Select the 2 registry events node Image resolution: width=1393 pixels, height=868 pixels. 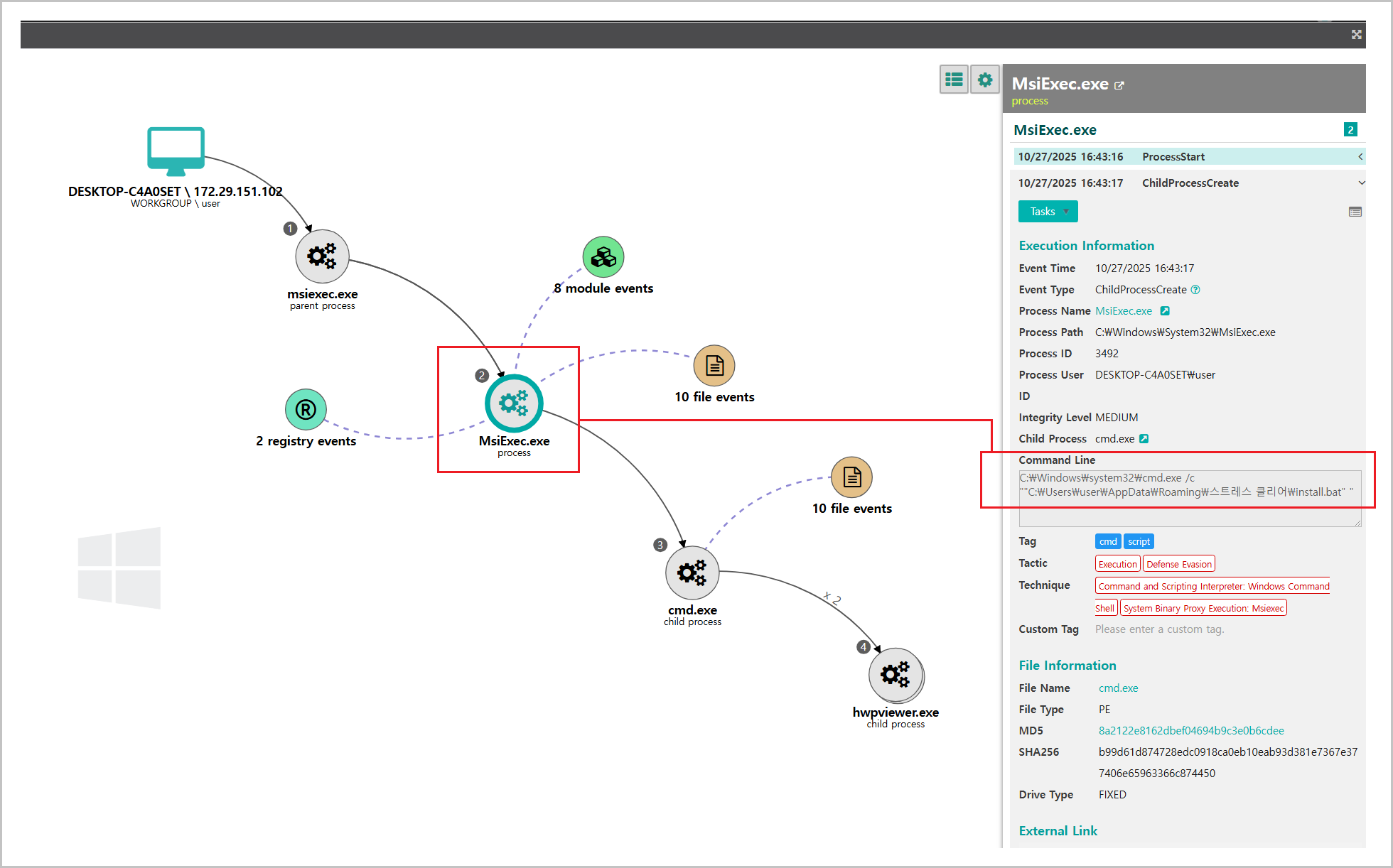click(306, 410)
